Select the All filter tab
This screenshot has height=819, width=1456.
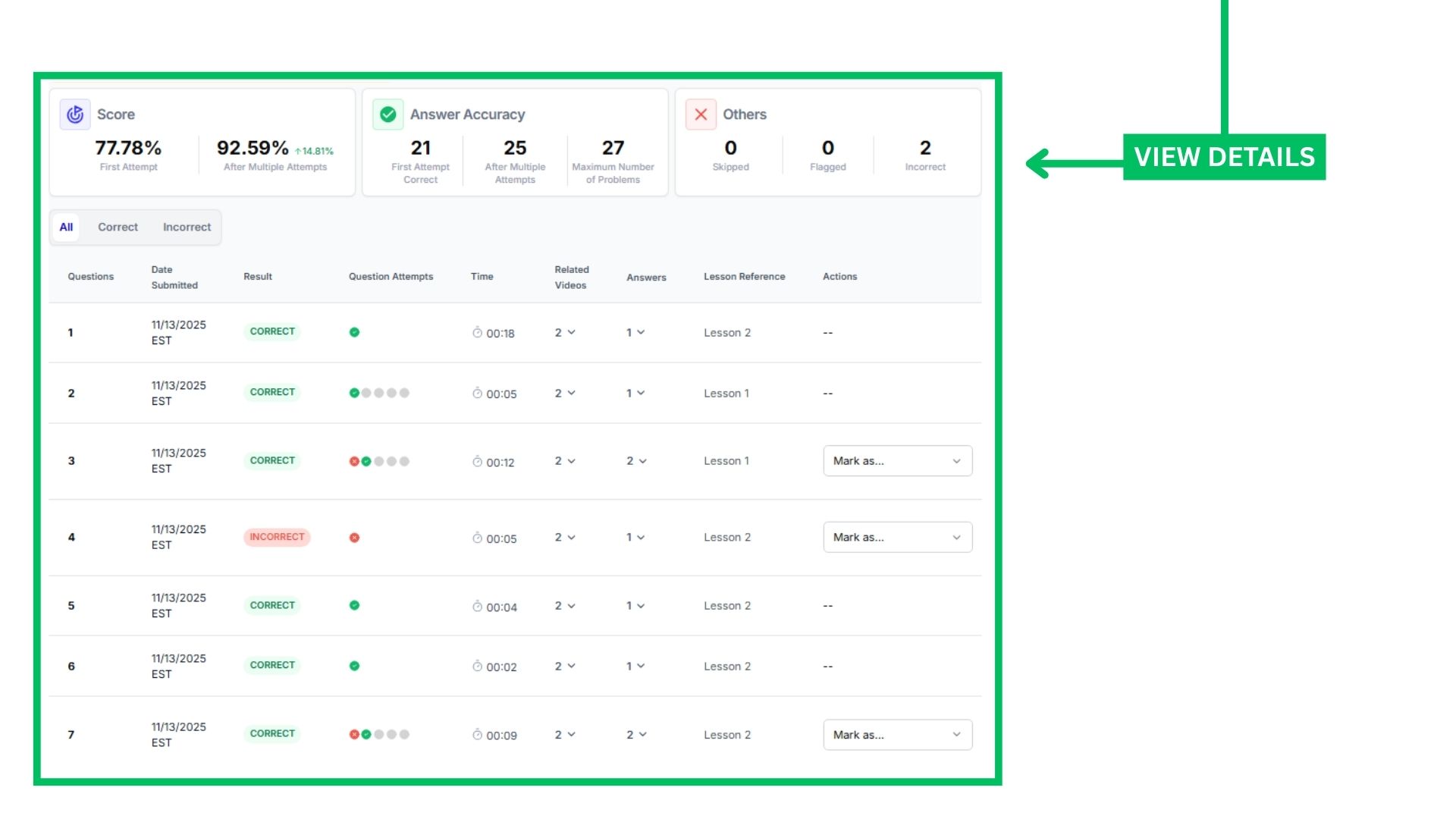tap(66, 227)
